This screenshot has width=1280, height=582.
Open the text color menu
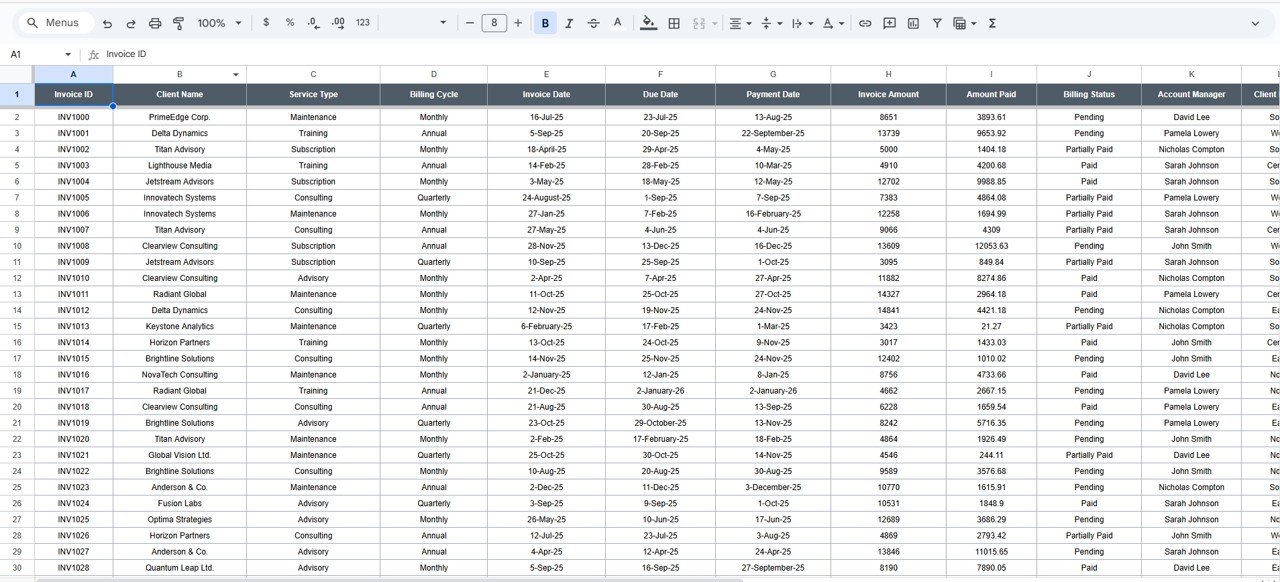pos(618,21)
